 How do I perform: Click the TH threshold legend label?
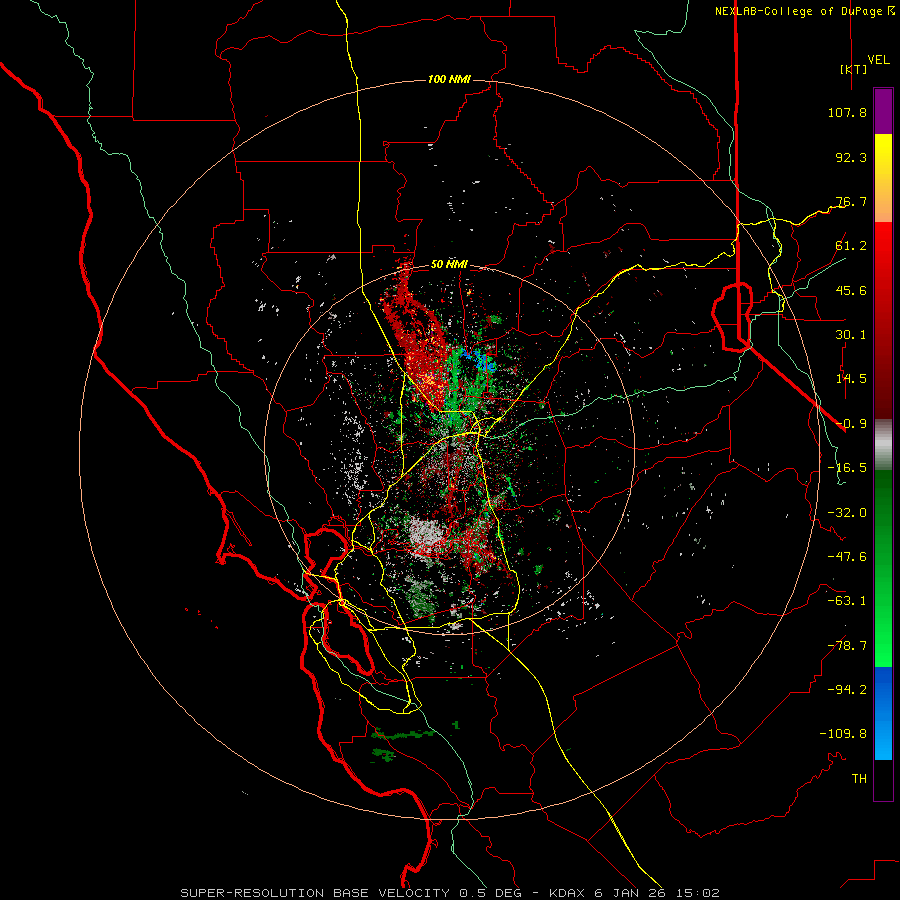click(859, 779)
